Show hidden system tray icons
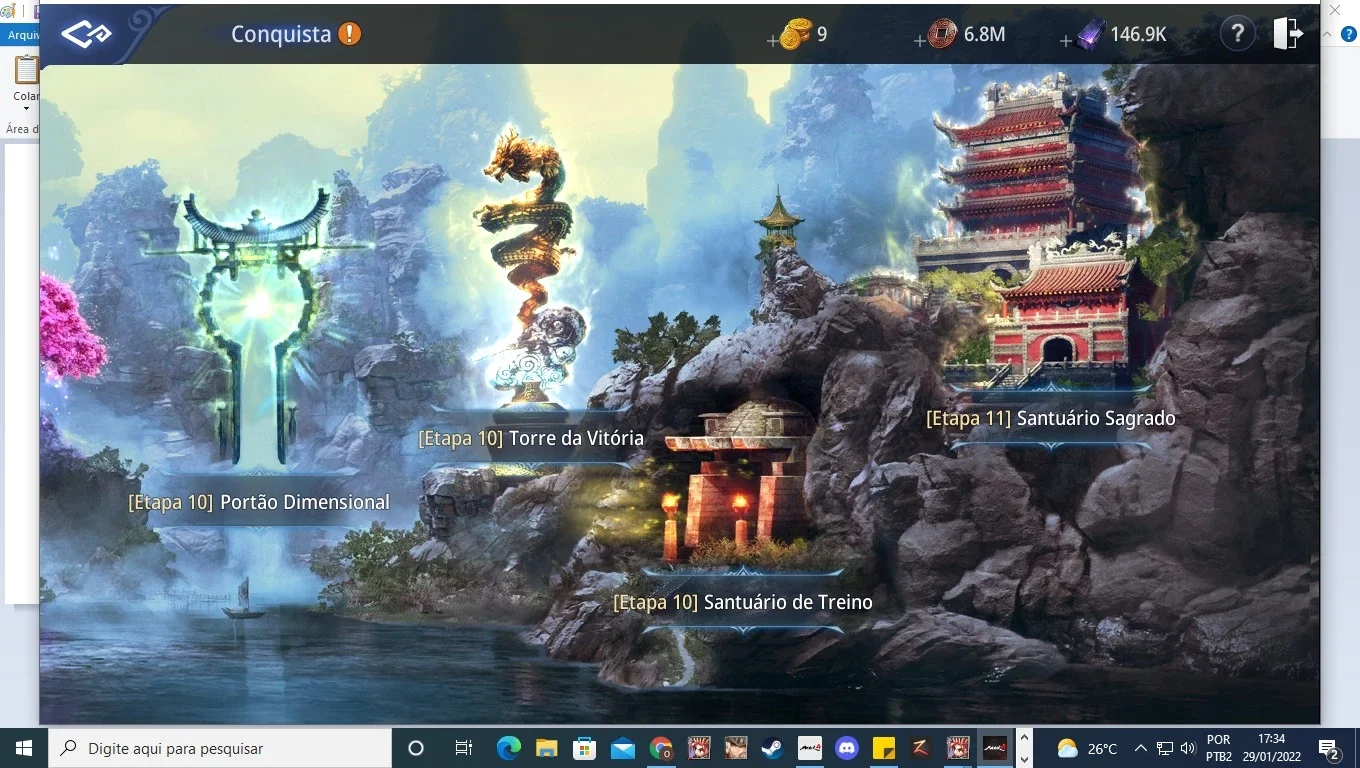The height and width of the screenshot is (768, 1360). click(x=1140, y=748)
